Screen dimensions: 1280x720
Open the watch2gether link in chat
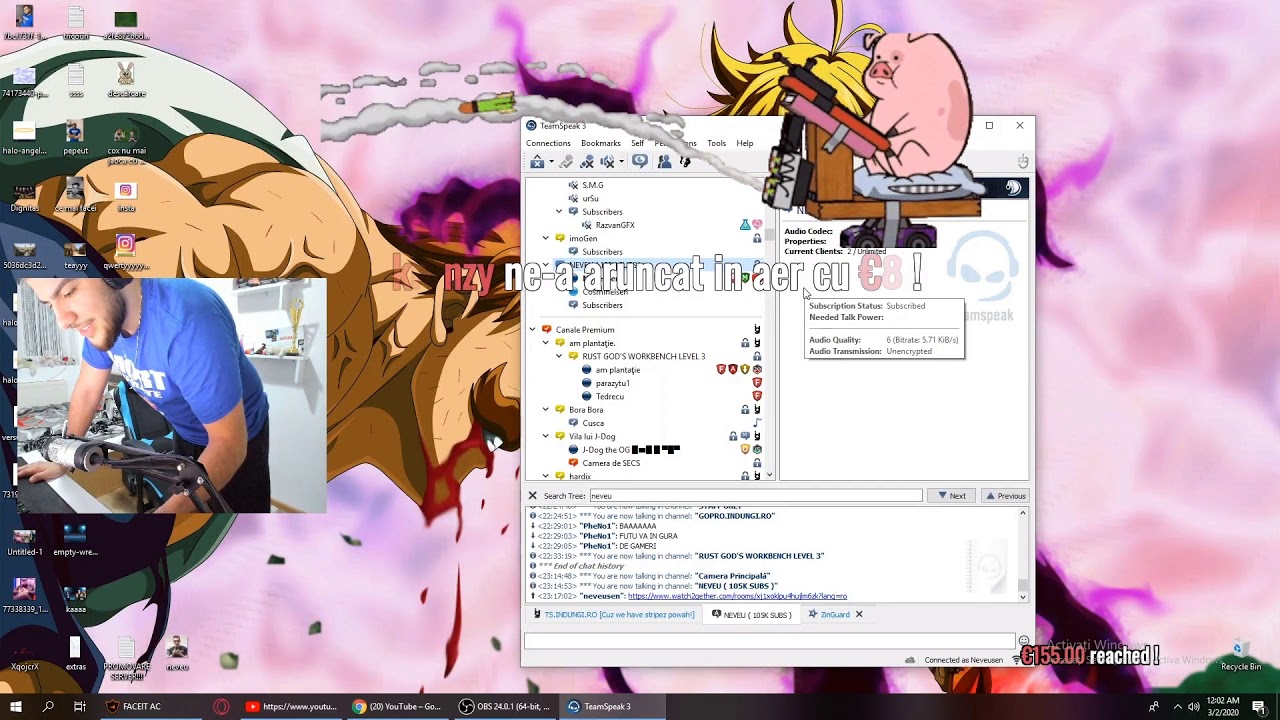pos(737,596)
